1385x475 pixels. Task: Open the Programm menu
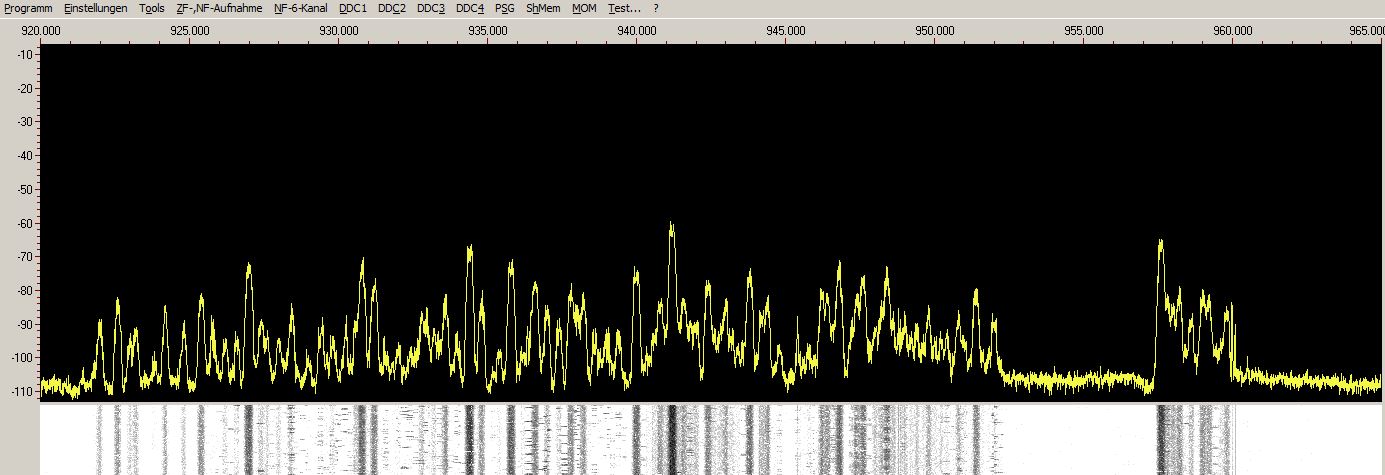[28, 8]
